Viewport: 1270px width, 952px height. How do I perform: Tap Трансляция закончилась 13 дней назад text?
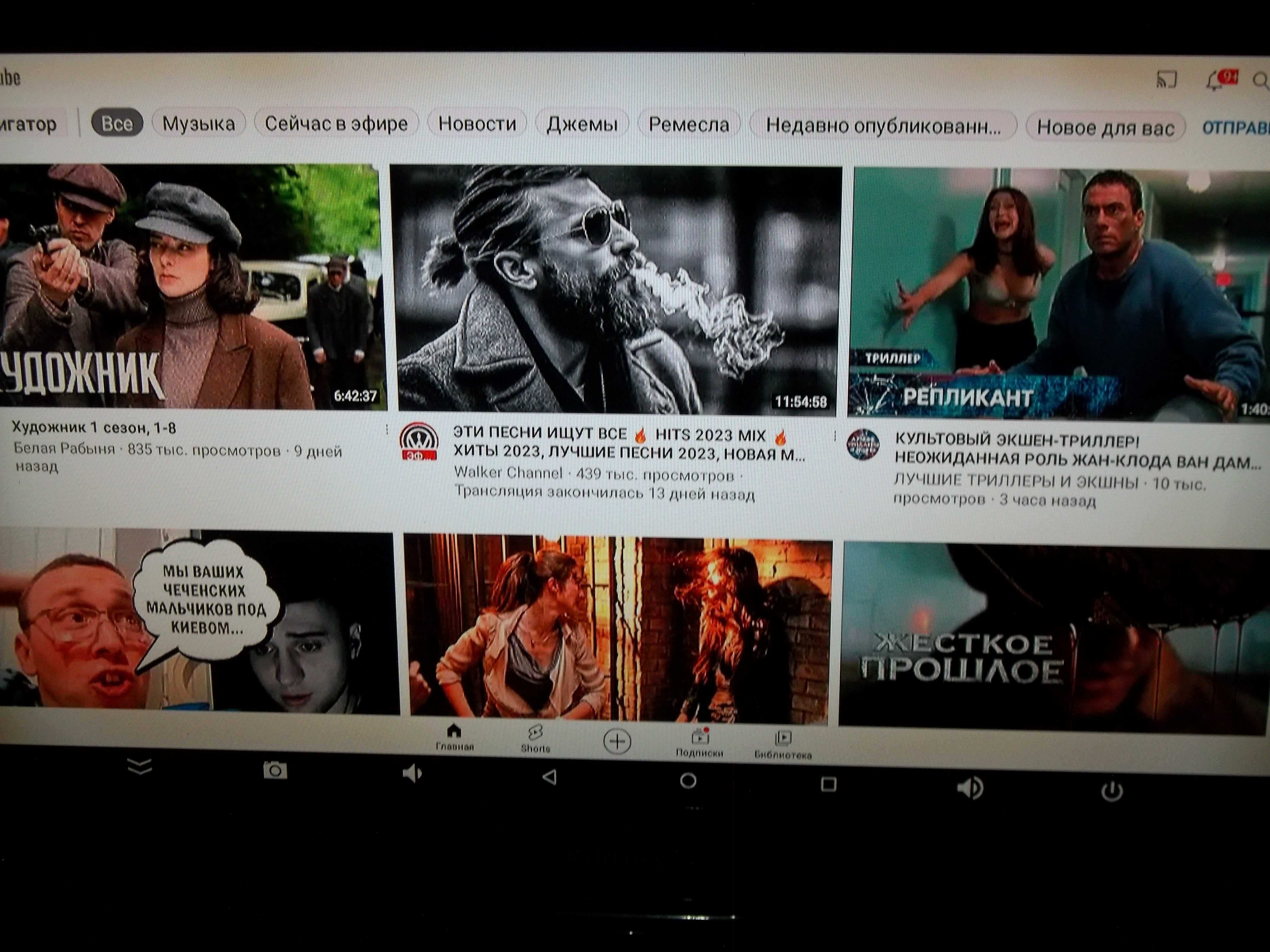coord(604,493)
